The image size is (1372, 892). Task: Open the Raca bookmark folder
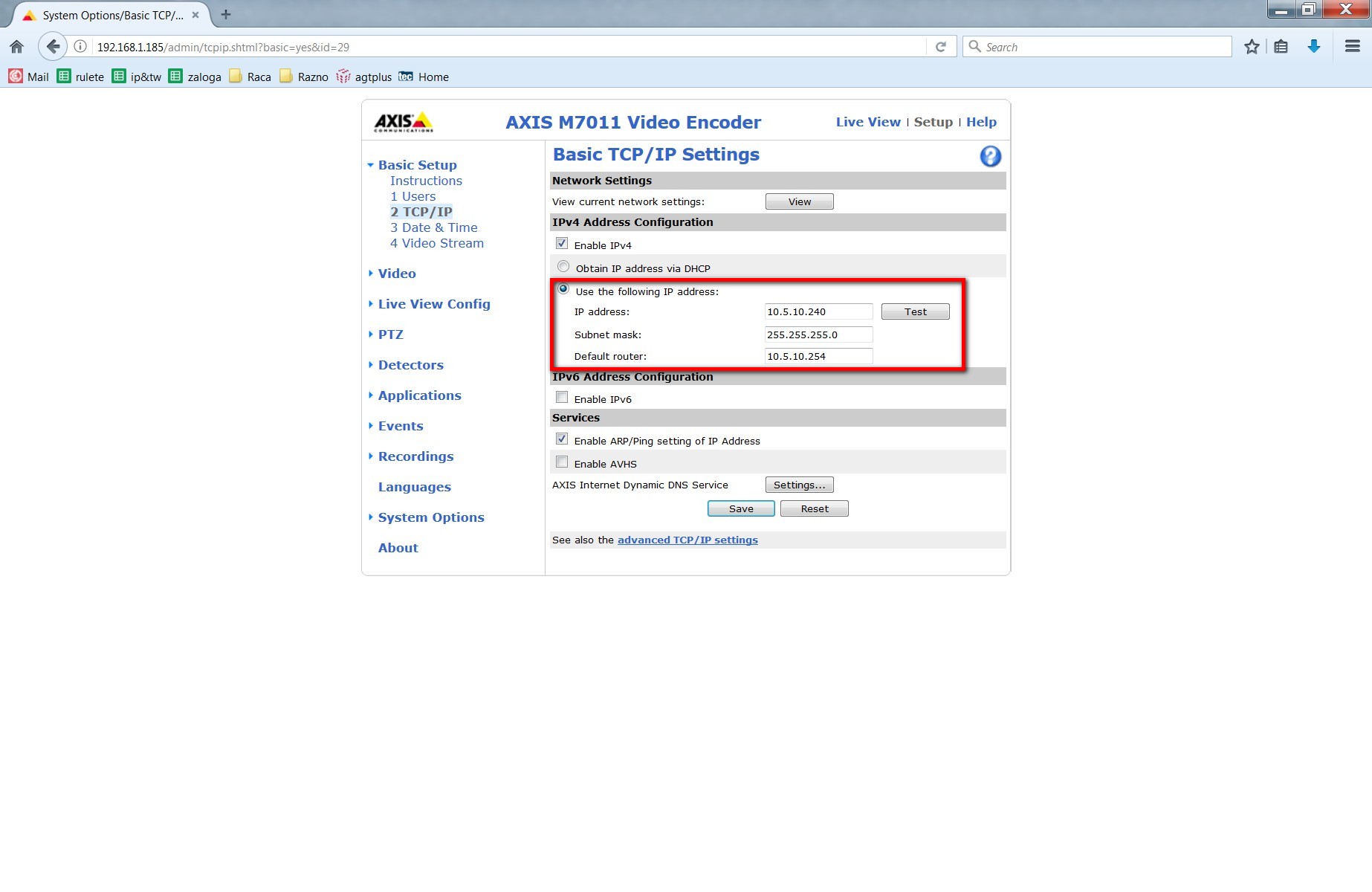tap(250, 77)
